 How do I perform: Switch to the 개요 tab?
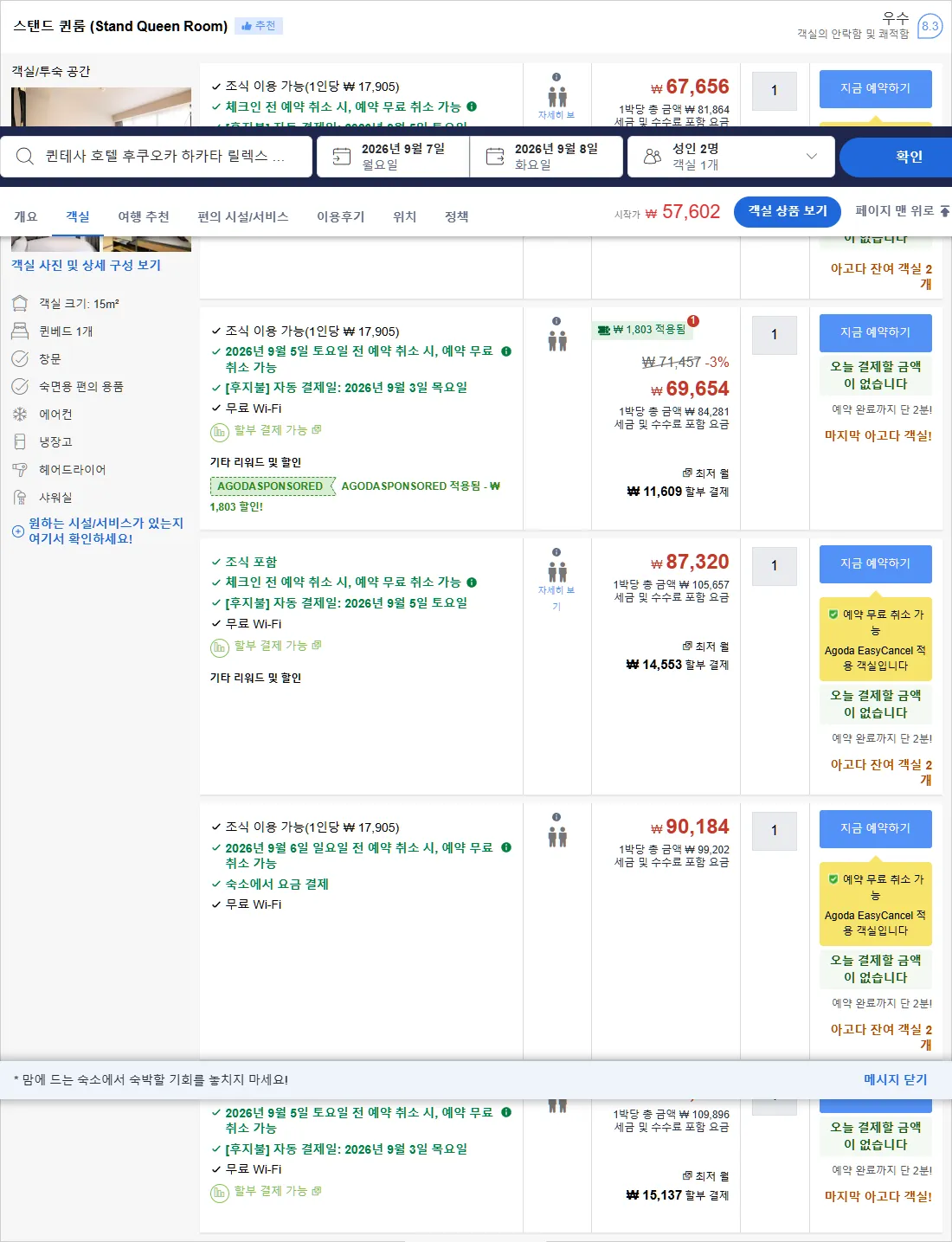coord(26,216)
